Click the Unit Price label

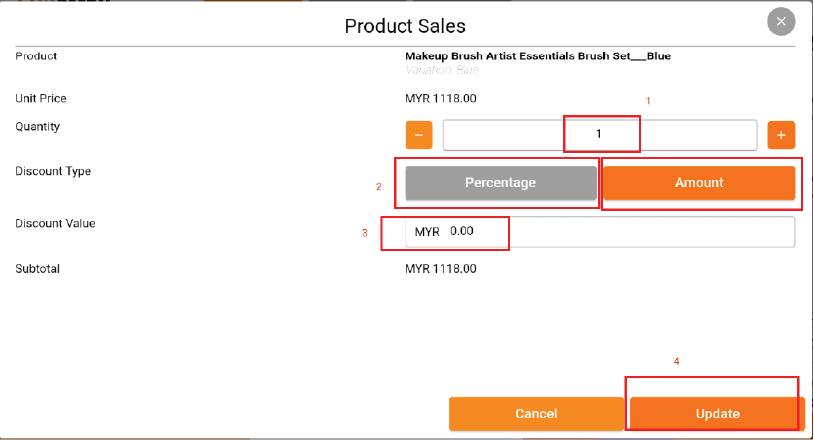40,99
